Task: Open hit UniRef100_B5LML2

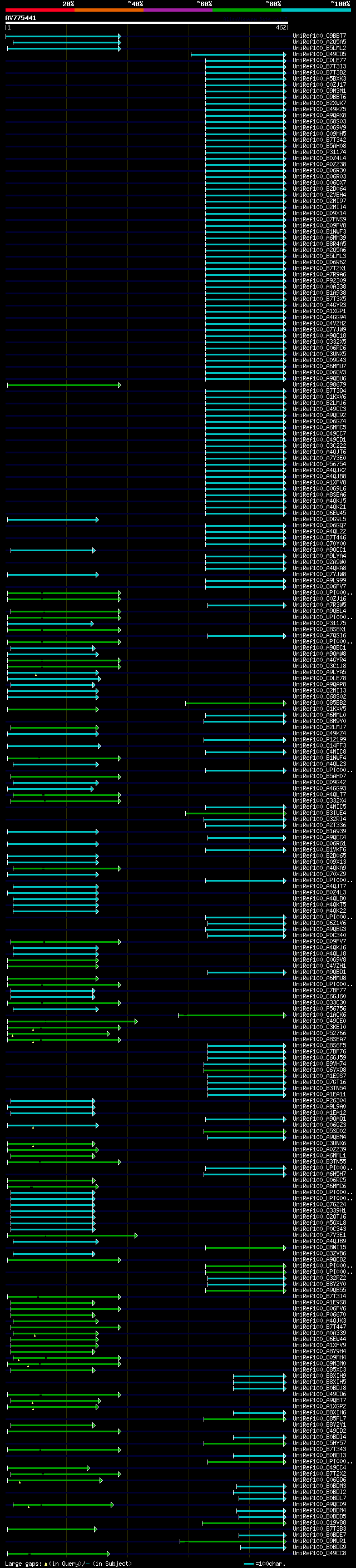Action: click(319, 48)
